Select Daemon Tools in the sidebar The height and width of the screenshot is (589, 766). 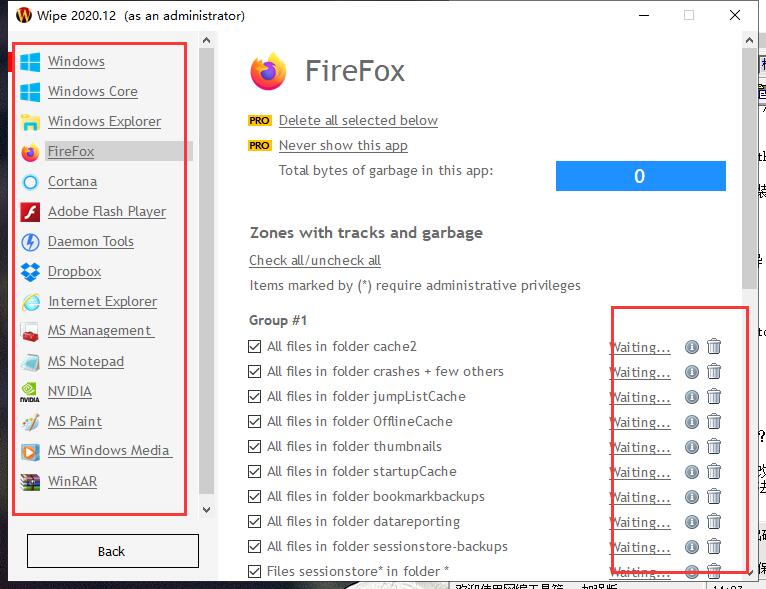(90, 242)
